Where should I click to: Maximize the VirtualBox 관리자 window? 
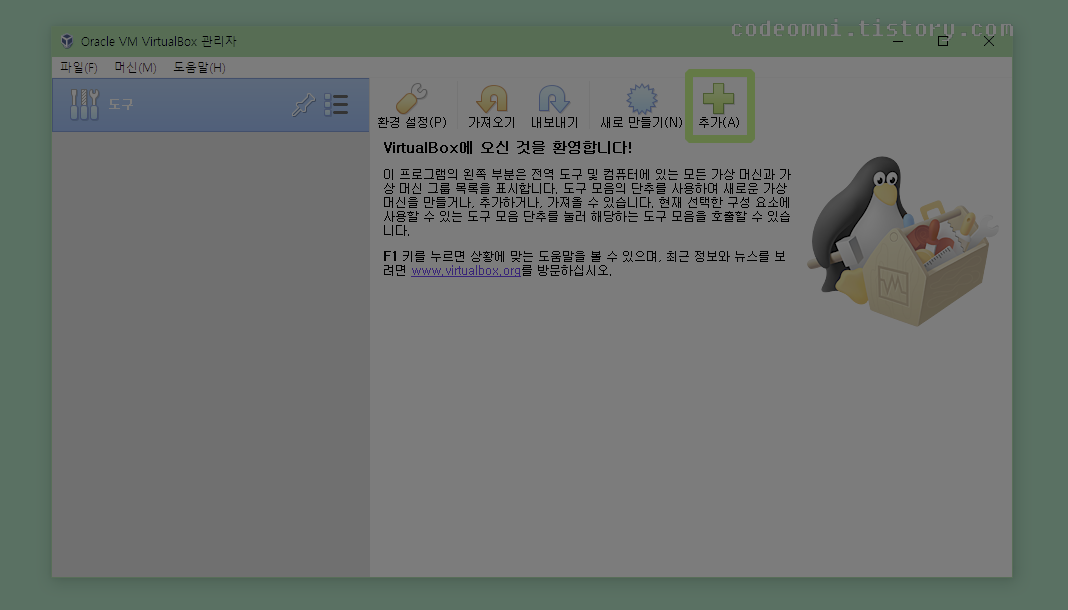coord(943,42)
